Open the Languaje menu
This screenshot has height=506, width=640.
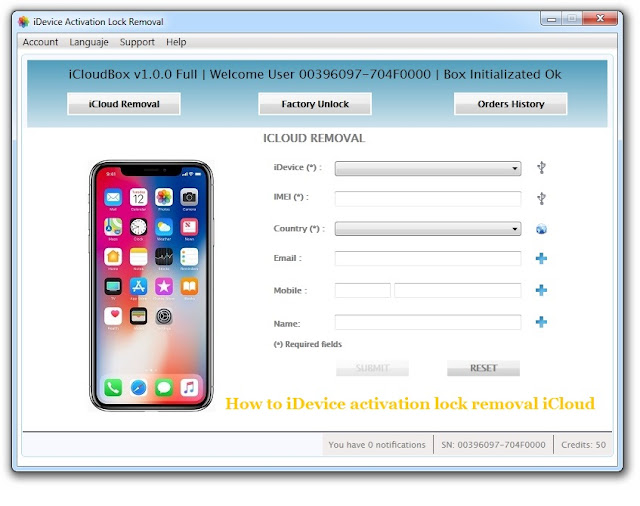(x=89, y=42)
